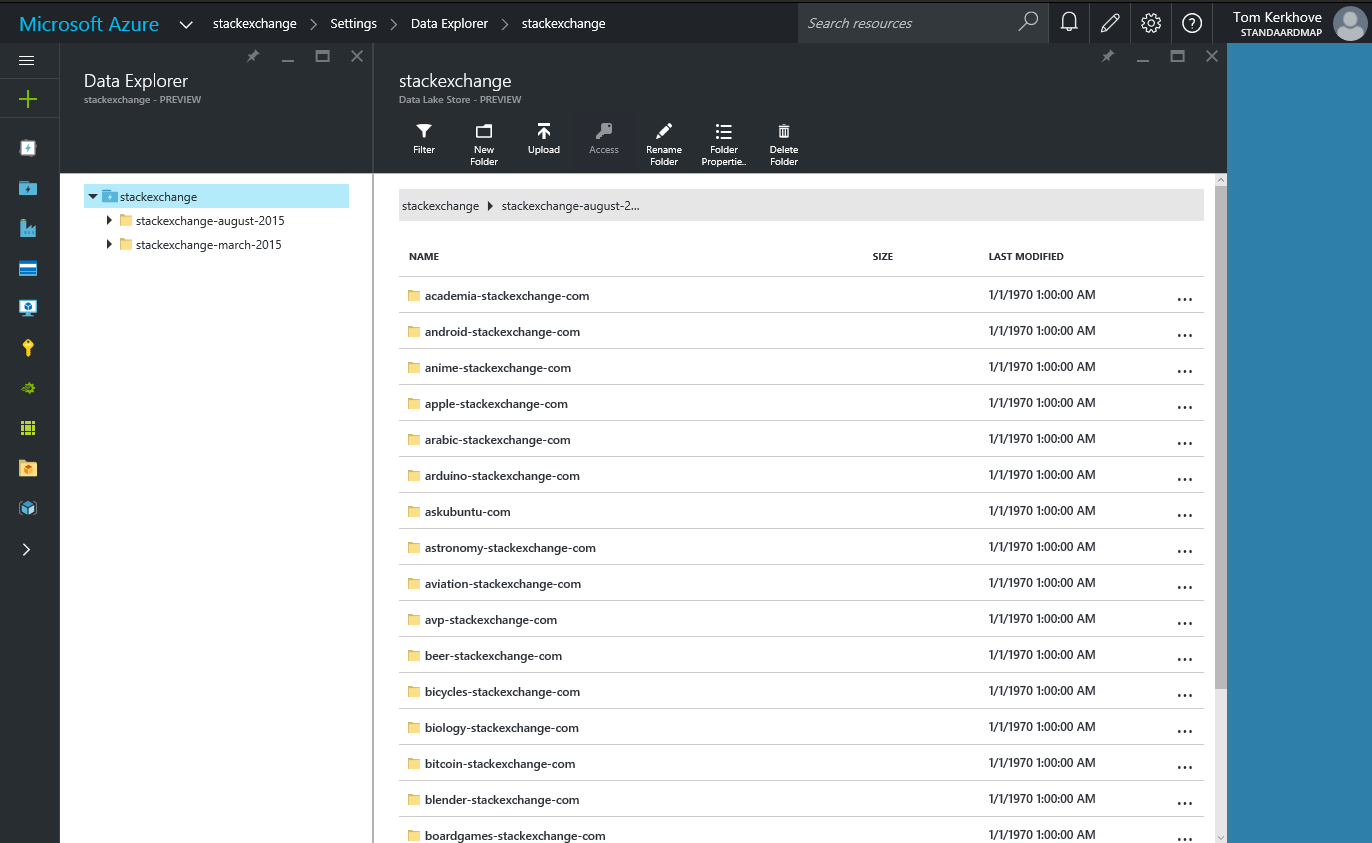Expand the stackexchange-august-2015 tree node

click(x=110, y=220)
